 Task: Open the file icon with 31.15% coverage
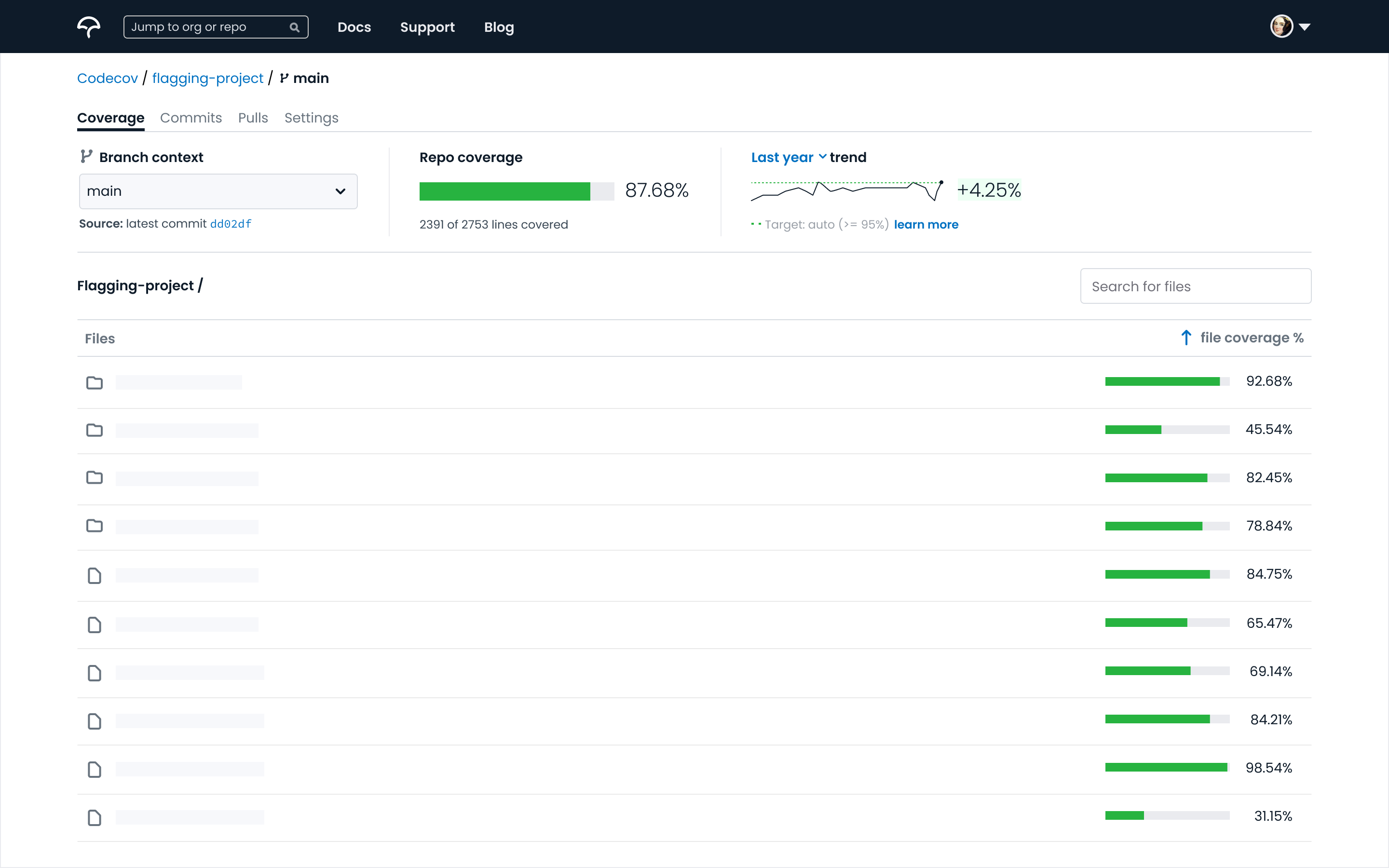94,817
